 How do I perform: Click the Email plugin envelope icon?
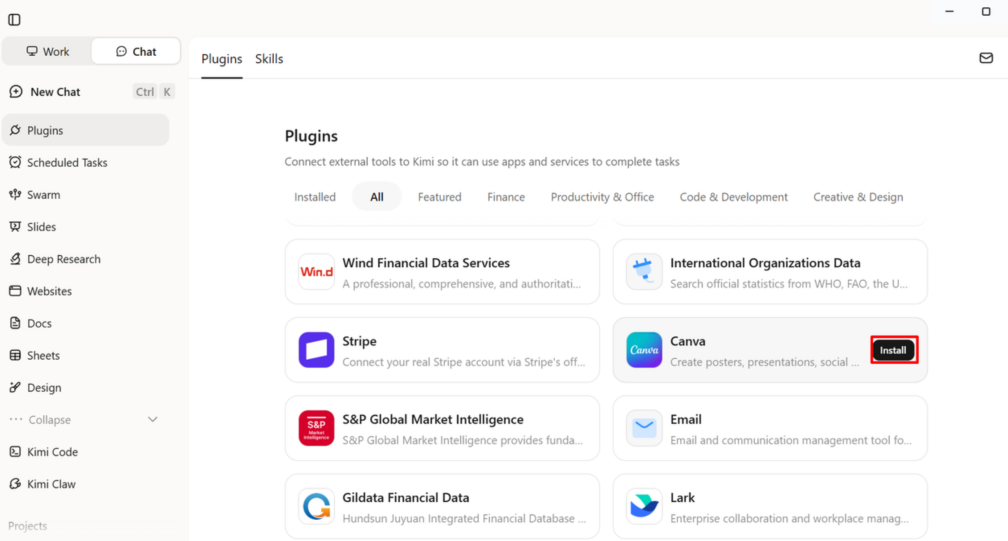tap(644, 429)
